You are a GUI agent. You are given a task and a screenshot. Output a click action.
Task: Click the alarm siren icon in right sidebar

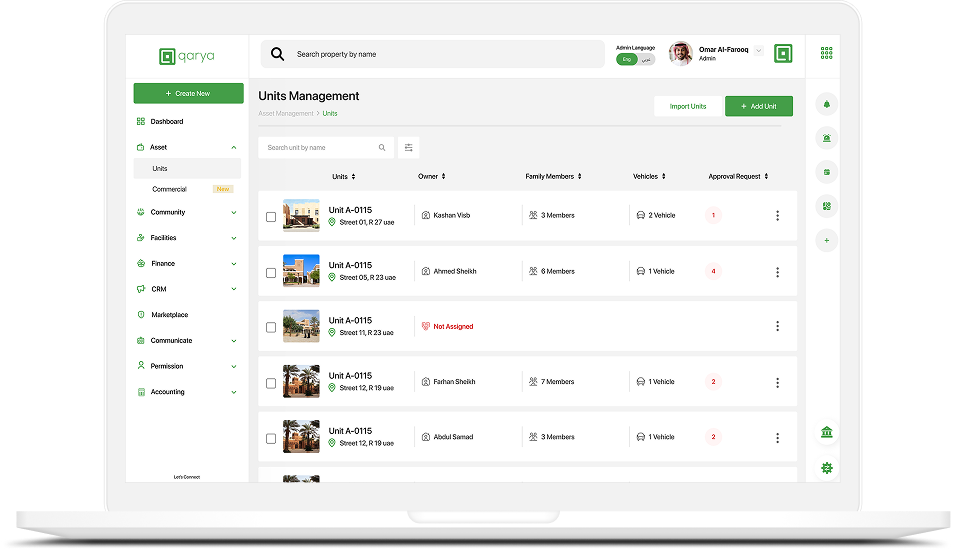826,138
